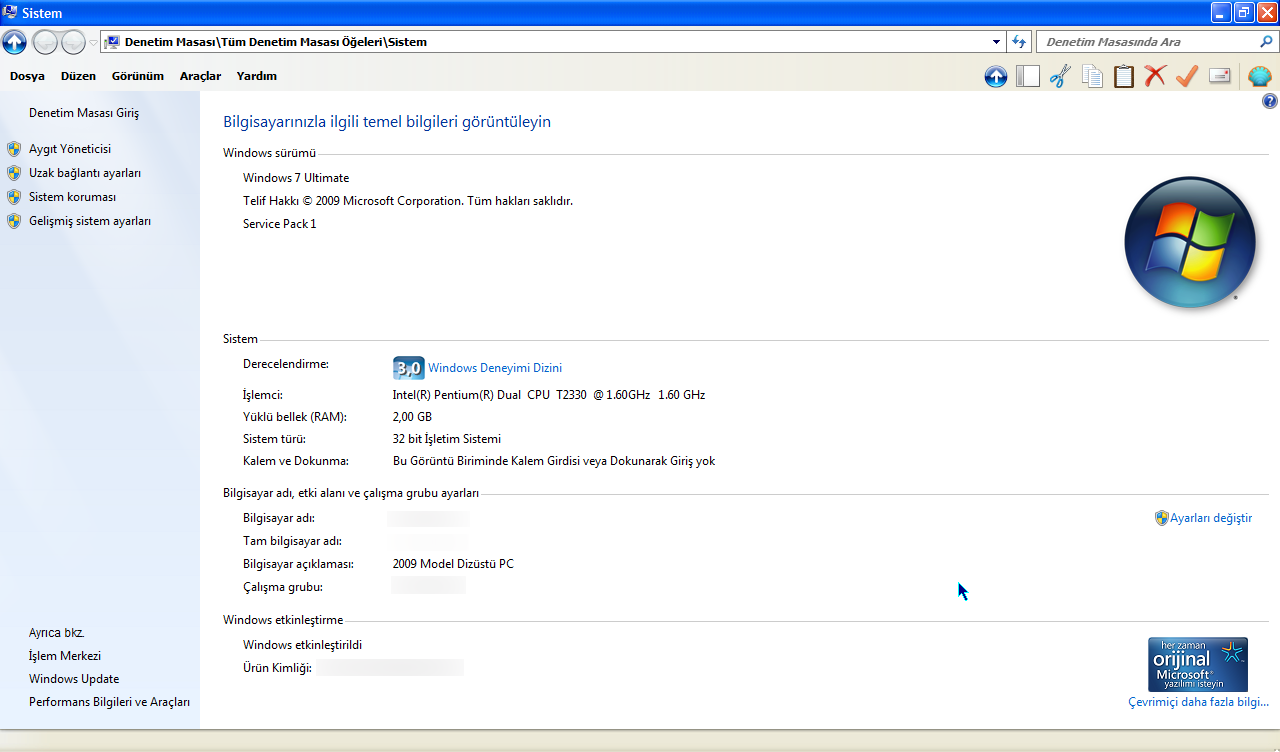Open İşlem Merkezi link
This screenshot has width=1280, height=752.
(65, 656)
